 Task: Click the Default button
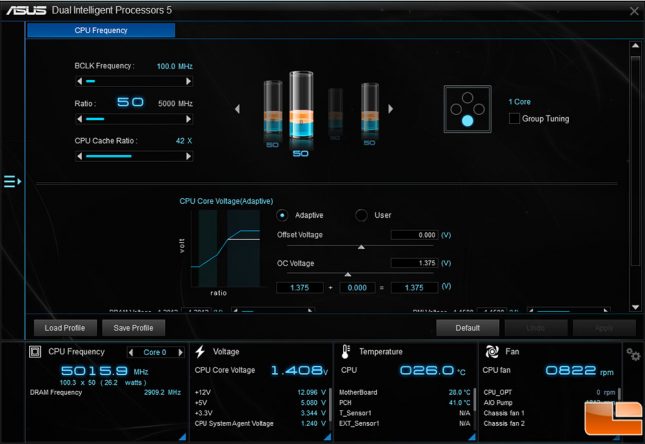tap(468, 328)
